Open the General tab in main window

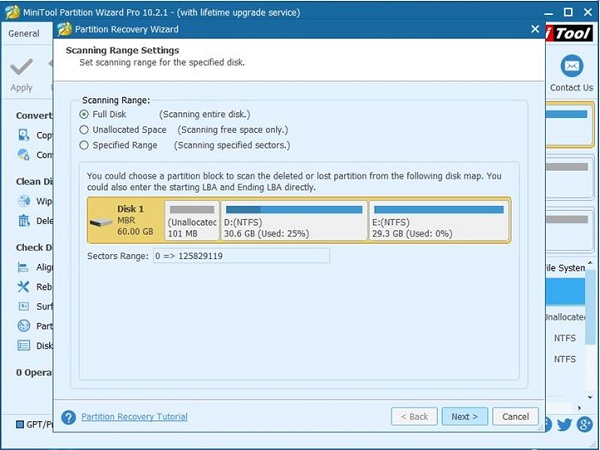24,33
